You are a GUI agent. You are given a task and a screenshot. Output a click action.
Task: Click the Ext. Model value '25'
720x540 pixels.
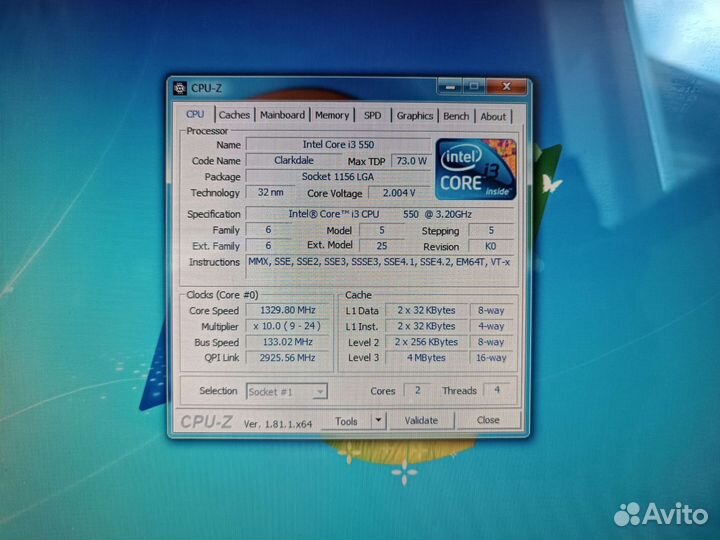point(382,246)
